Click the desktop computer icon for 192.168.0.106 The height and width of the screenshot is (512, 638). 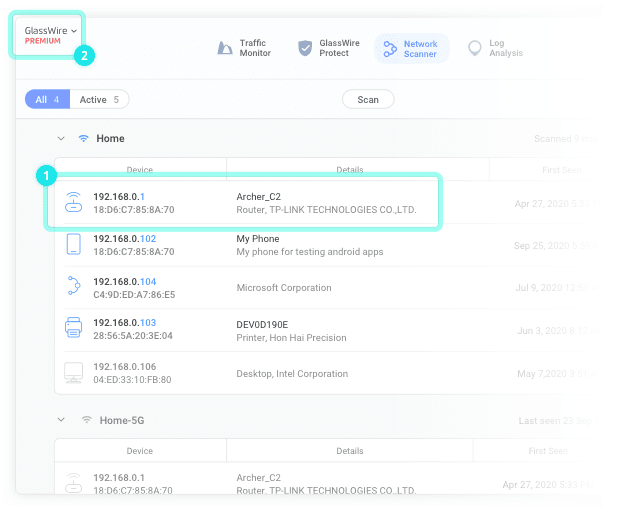click(73, 373)
